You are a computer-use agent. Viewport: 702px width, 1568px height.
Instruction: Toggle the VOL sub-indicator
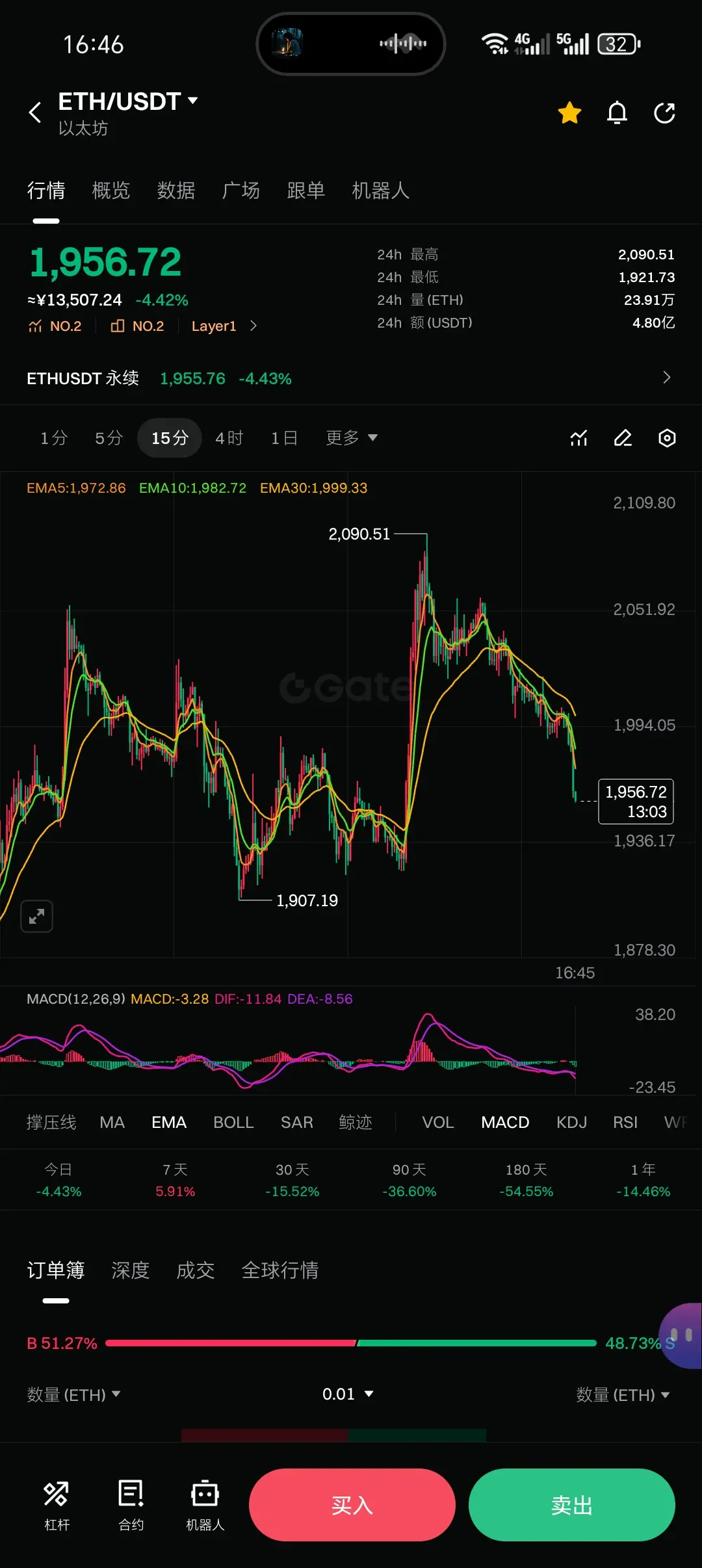point(438,1122)
